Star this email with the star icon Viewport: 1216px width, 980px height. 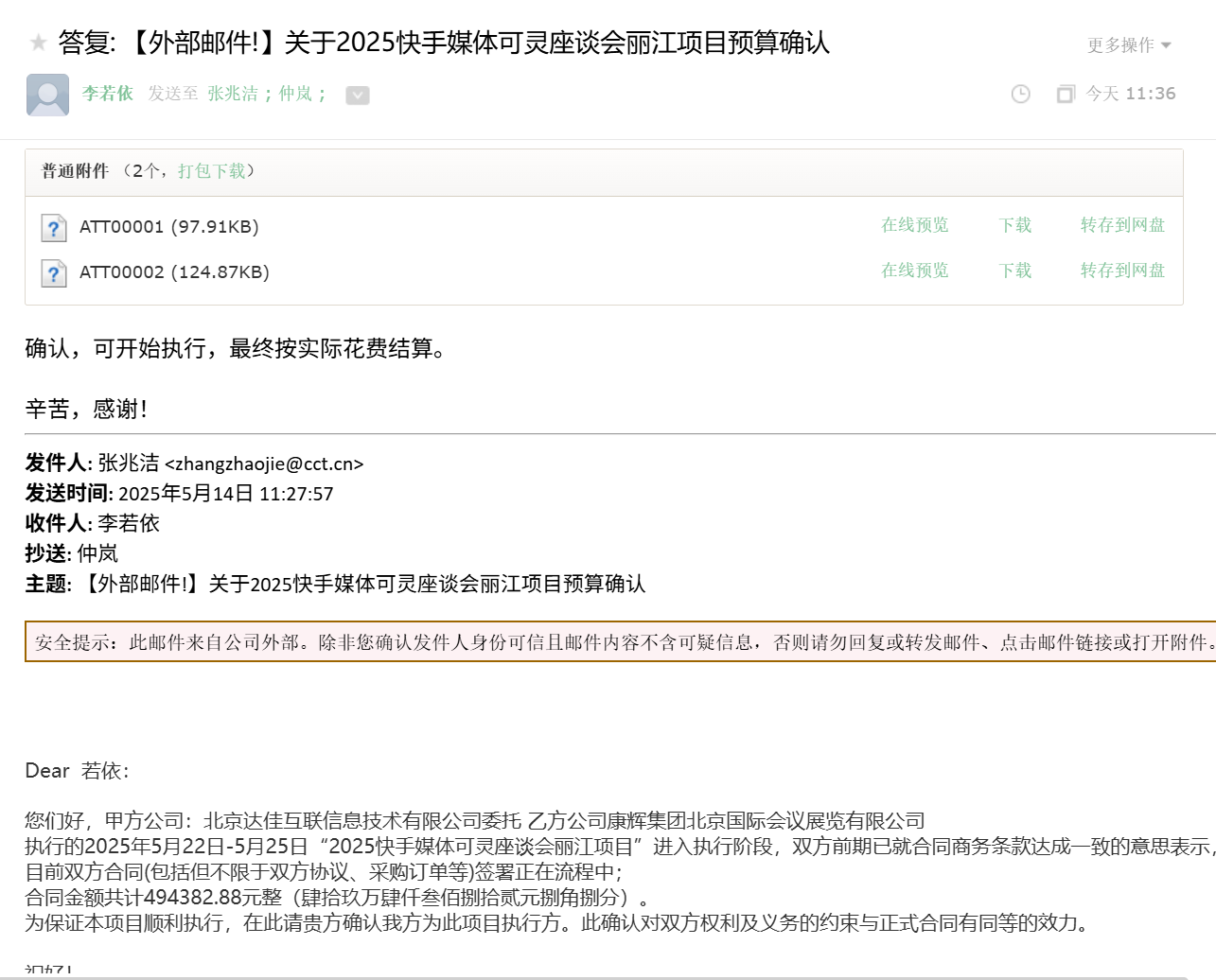point(38,43)
